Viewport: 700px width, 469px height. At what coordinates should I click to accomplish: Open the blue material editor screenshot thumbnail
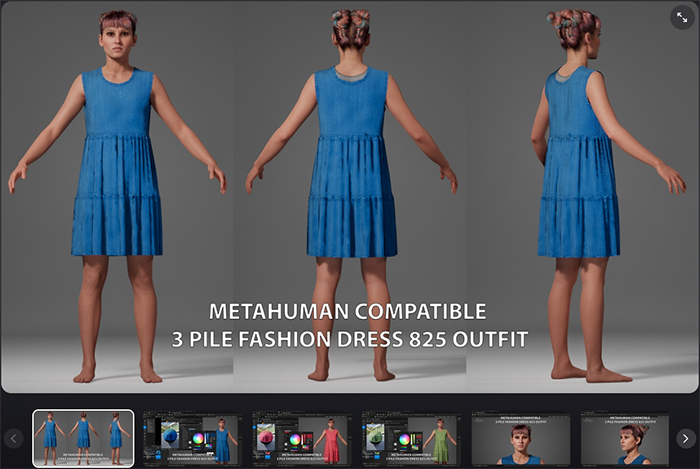pyautogui.click(x=192, y=438)
